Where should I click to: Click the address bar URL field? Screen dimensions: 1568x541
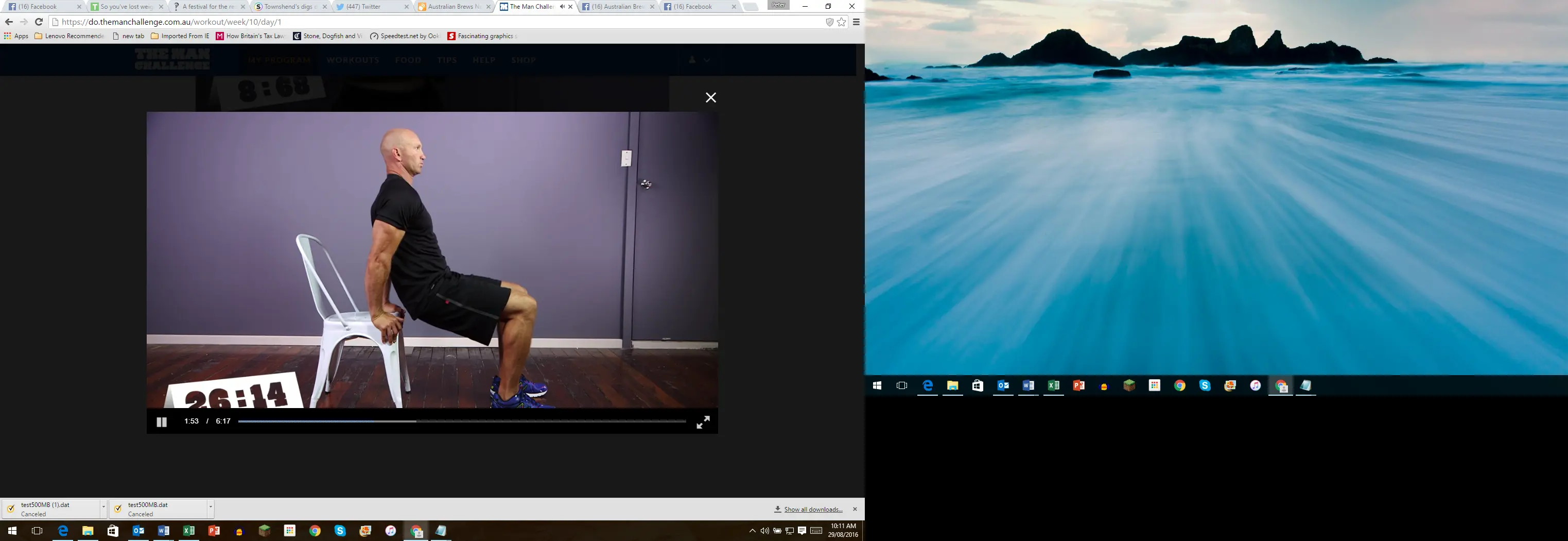[x=426, y=22]
